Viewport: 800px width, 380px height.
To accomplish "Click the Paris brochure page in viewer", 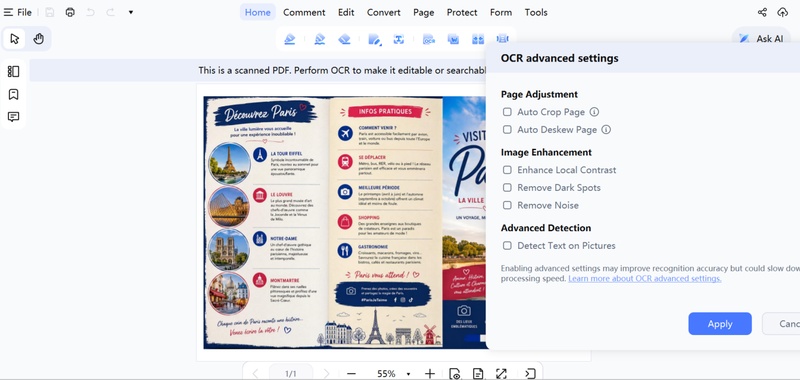I will (x=345, y=222).
